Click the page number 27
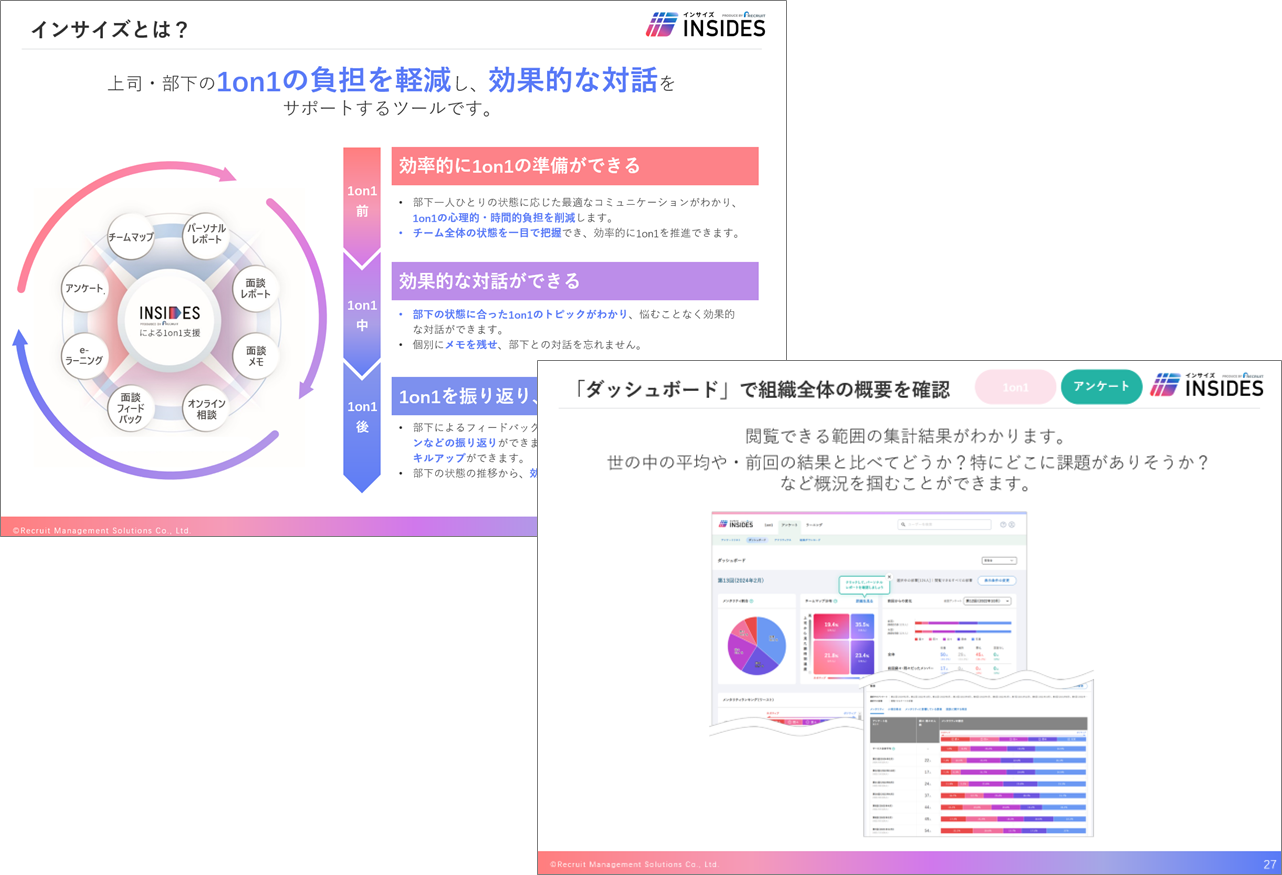 1269,864
